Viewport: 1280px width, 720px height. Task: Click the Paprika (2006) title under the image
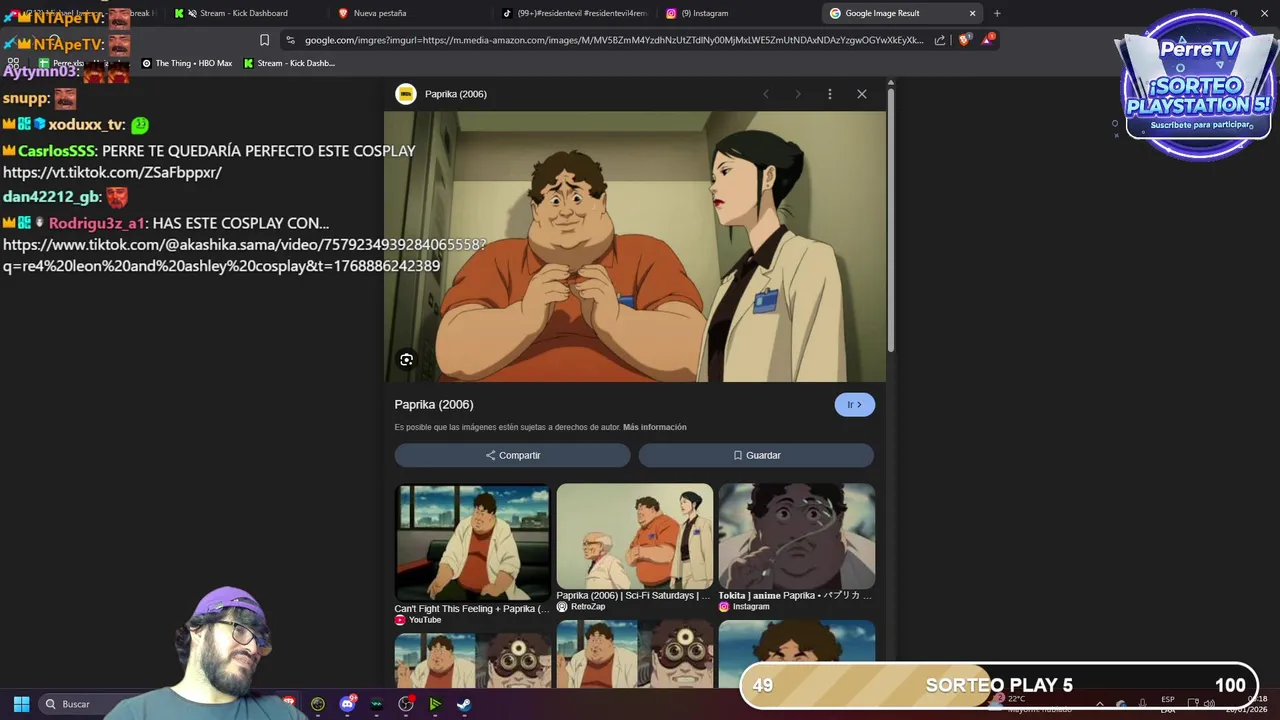click(x=434, y=405)
